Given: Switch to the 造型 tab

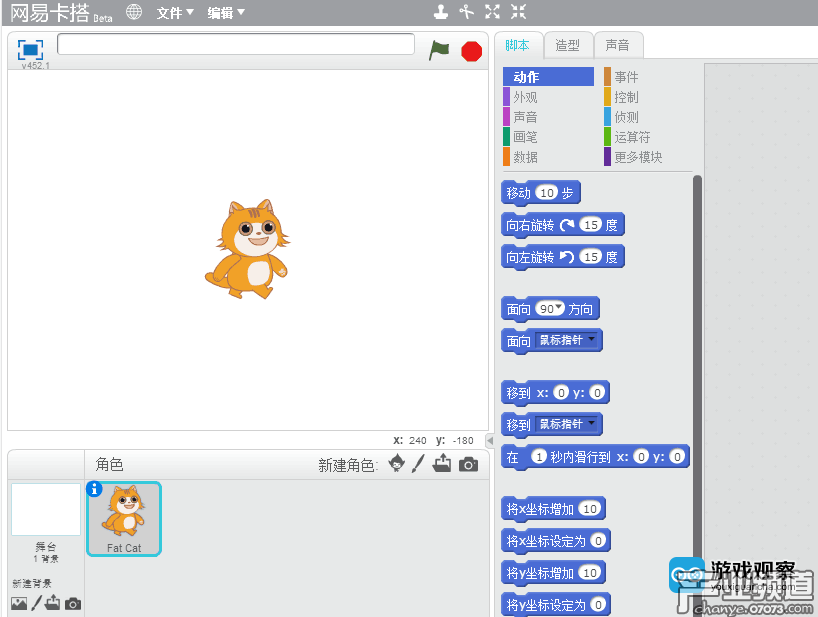Looking at the screenshot, I should (x=567, y=45).
